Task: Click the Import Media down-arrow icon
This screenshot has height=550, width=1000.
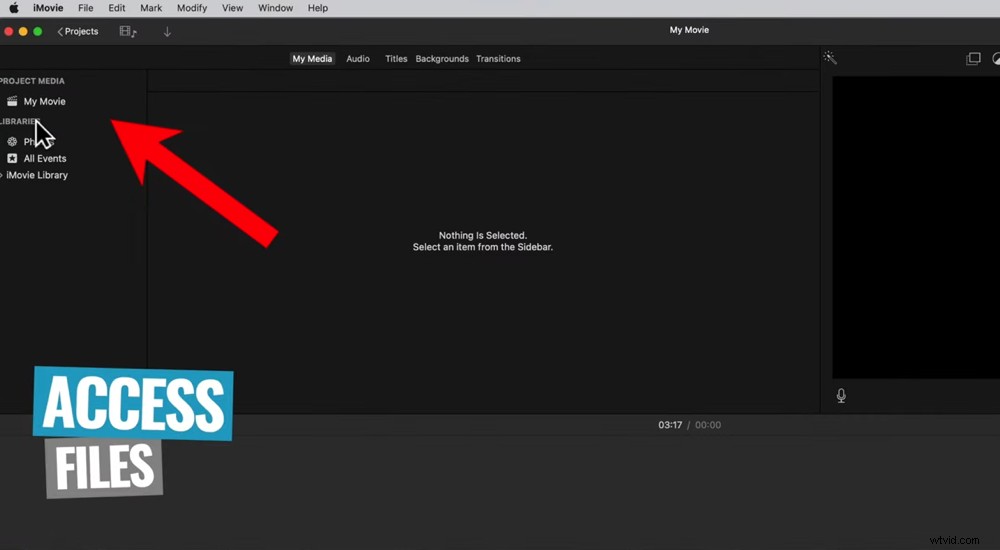Action: coord(167,31)
